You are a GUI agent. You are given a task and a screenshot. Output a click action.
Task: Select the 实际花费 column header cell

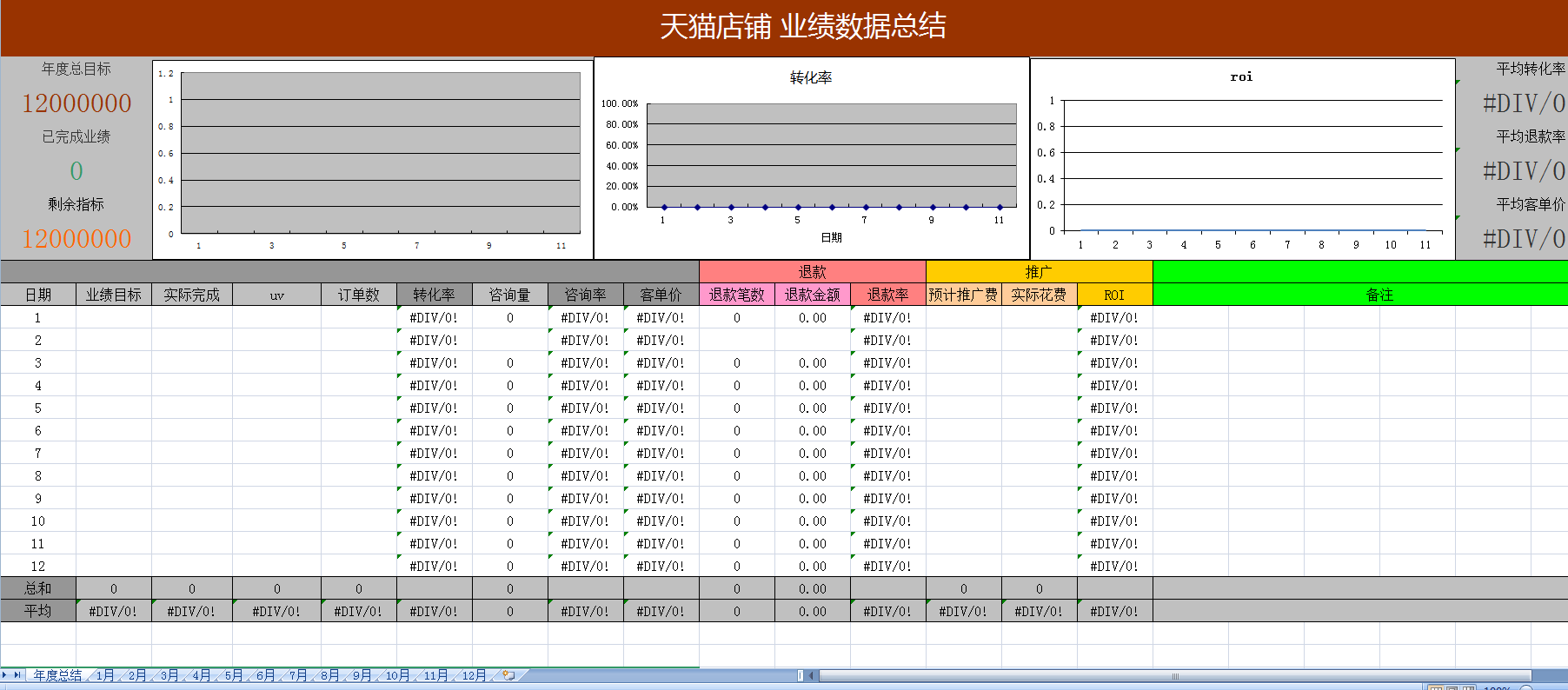[x=1040, y=295]
